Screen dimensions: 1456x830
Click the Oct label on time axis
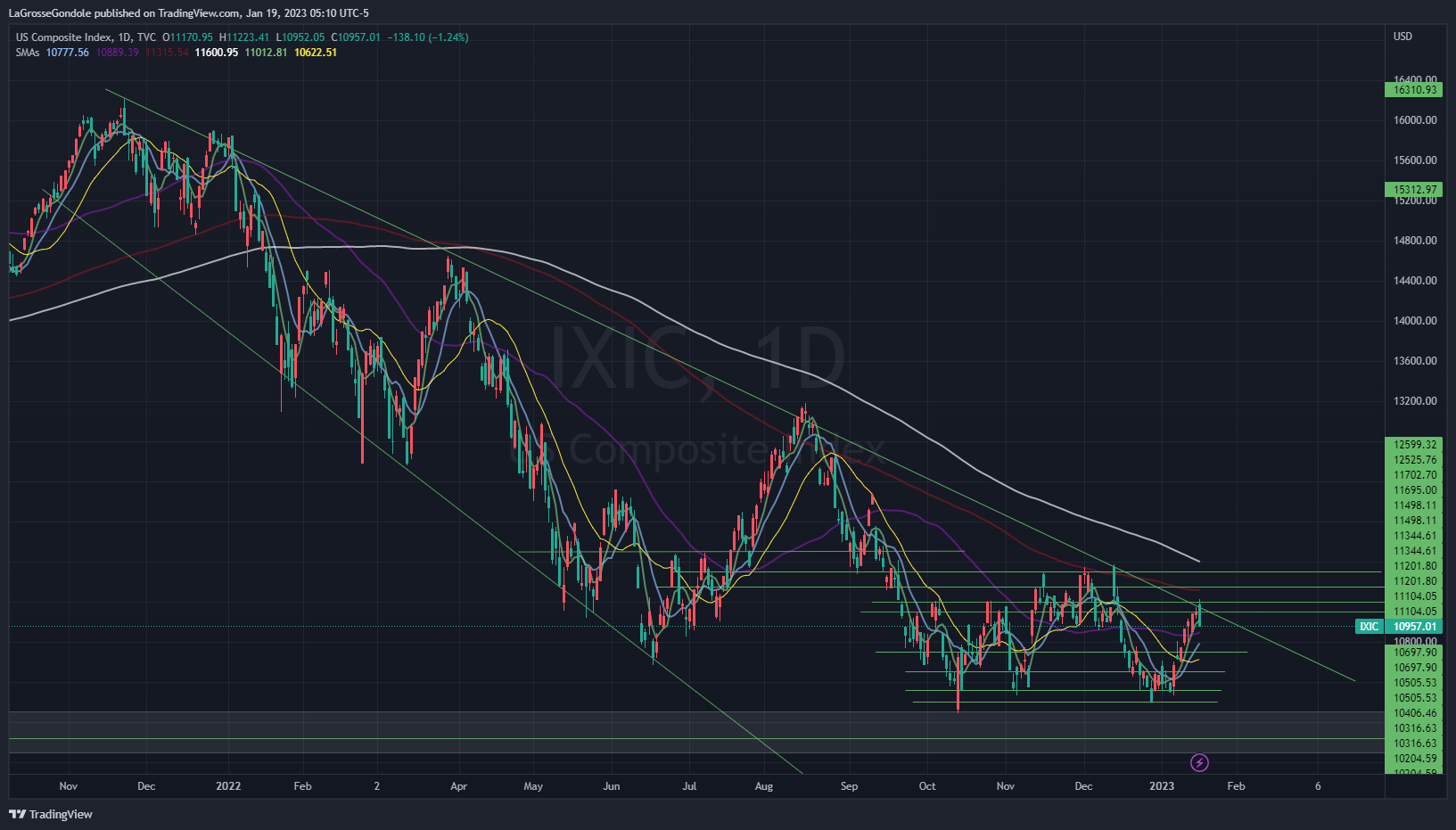tap(927, 786)
